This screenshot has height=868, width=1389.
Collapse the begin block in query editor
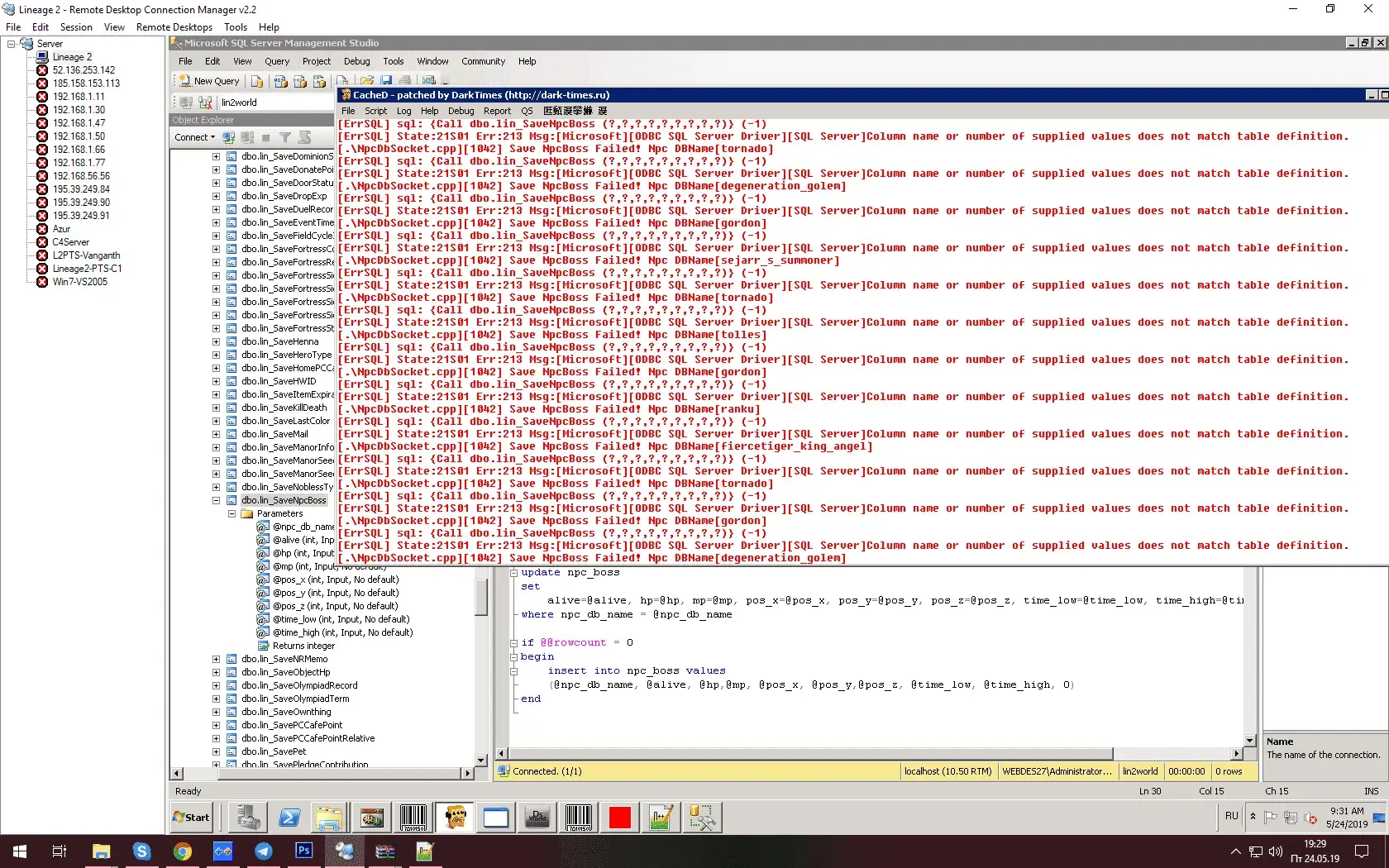tap(513, 657)
